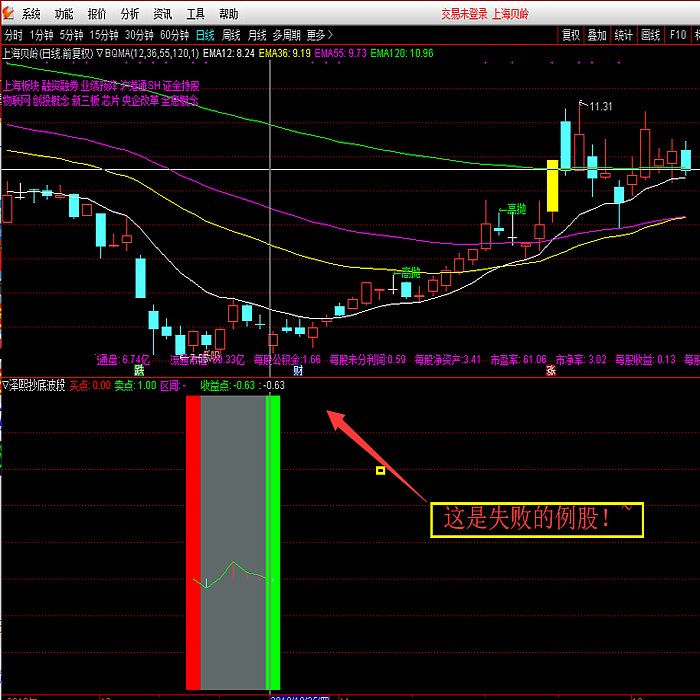Open F10 company info
Image resolution: width=700 pixels, height=700 pixels.
[678, 35]
